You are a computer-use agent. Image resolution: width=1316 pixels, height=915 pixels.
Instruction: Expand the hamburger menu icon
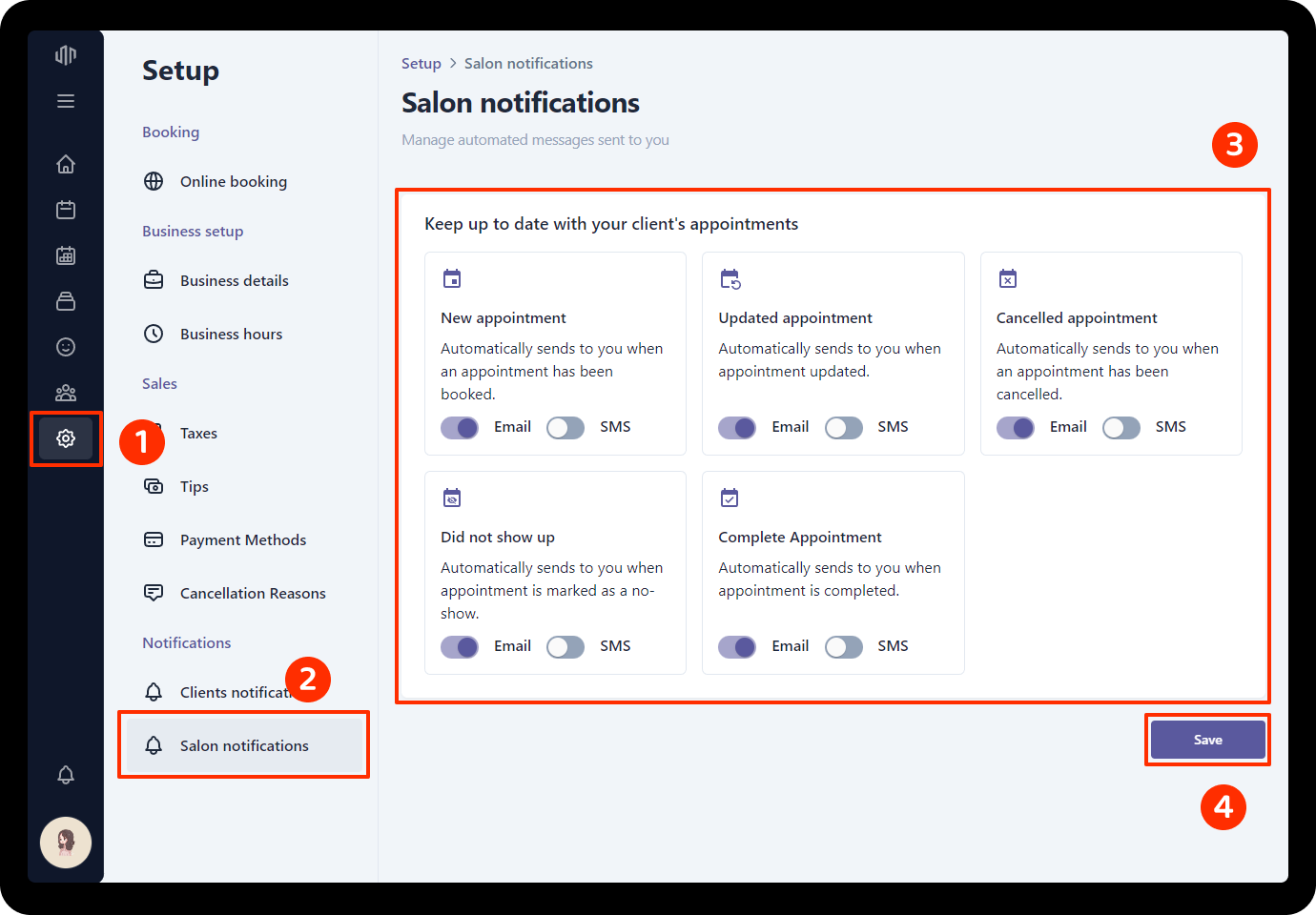pos(66,101)
